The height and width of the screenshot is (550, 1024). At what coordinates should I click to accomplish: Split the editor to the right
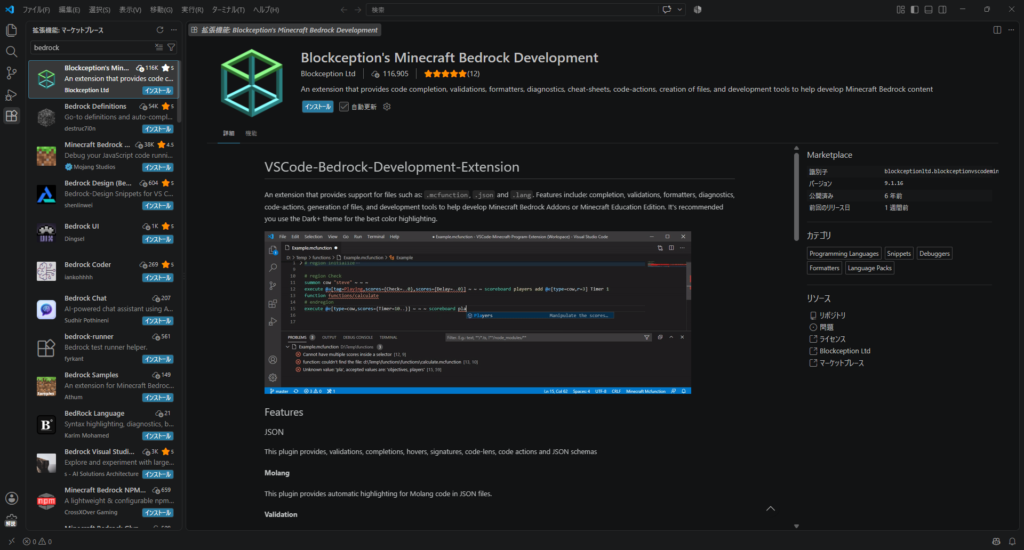pos(997,30)
